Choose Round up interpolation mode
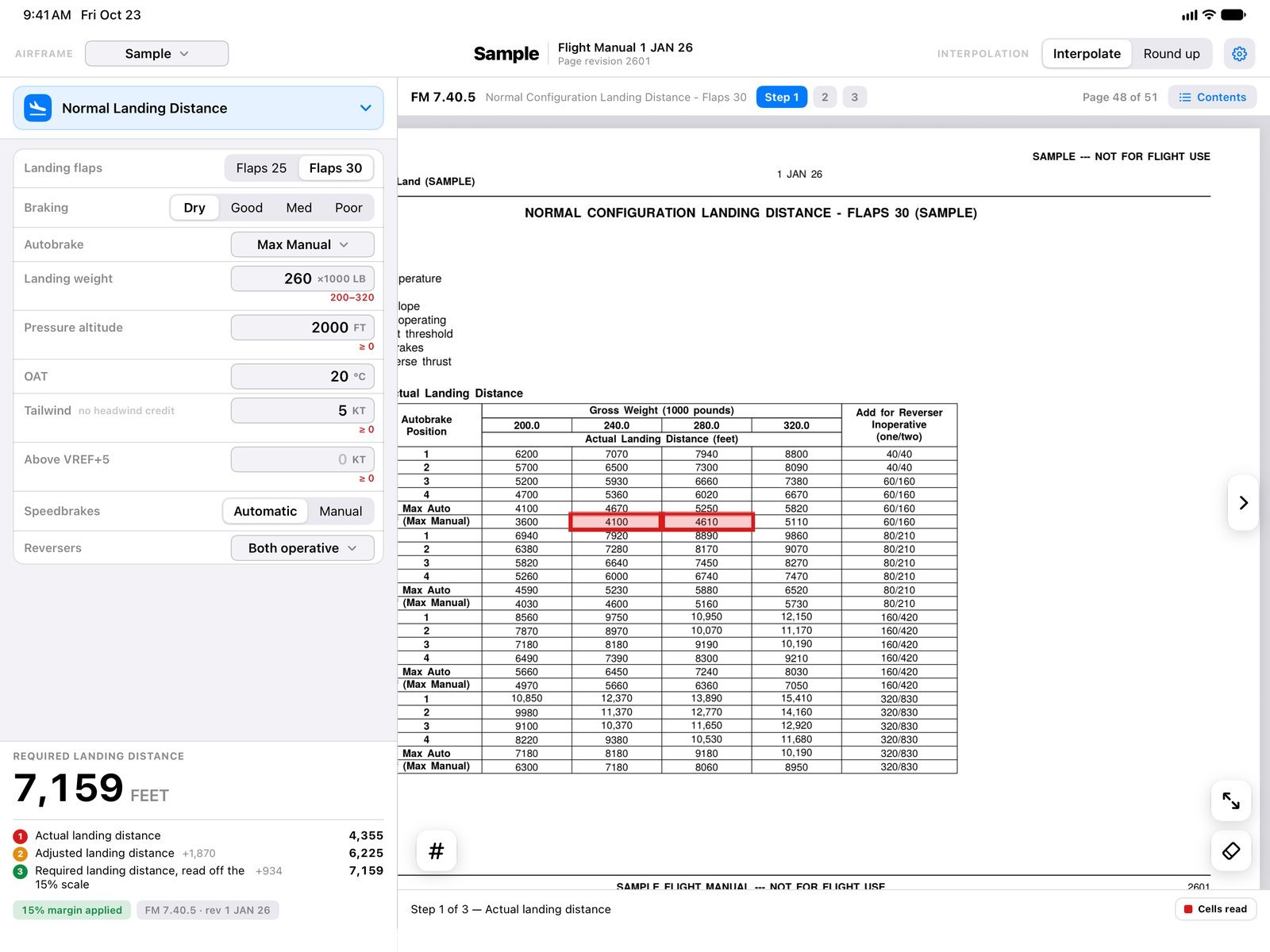Image resolution: width=1270 pixels, height=952 pixels. click(x=1172, y=53)
